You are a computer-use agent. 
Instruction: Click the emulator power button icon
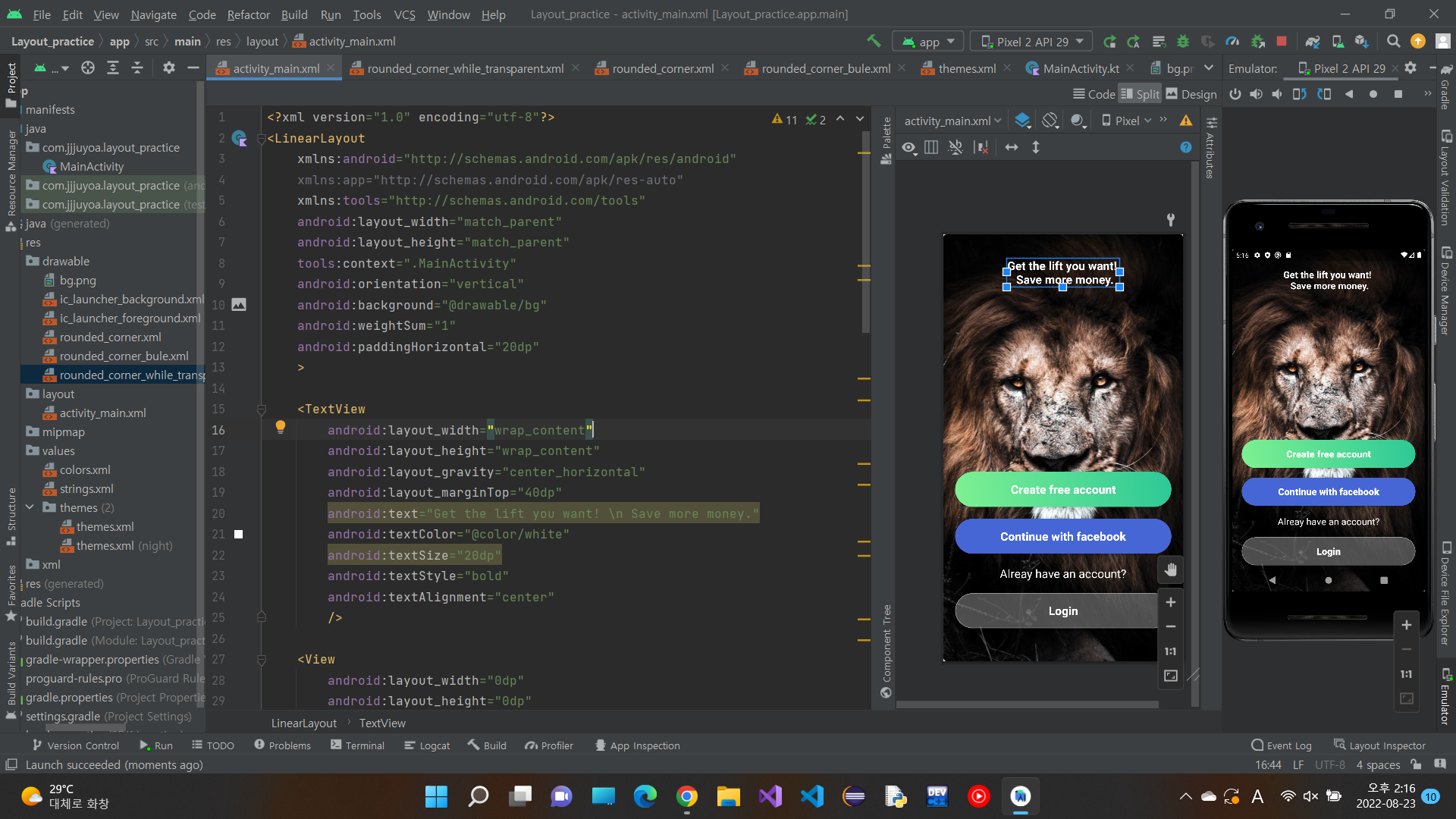click(x=1235, y=94)
